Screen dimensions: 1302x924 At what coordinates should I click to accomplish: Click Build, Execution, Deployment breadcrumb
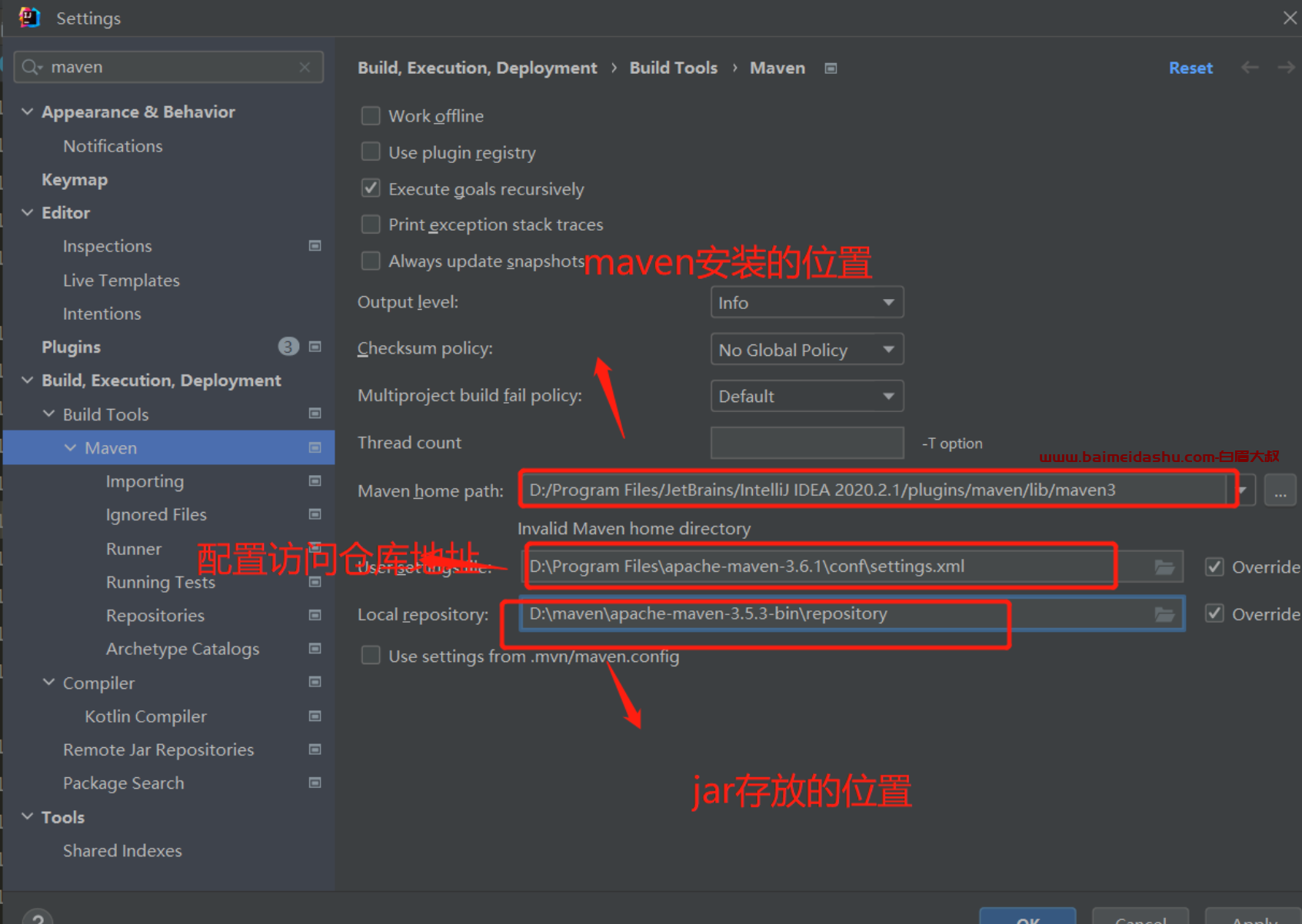point(477,68)
